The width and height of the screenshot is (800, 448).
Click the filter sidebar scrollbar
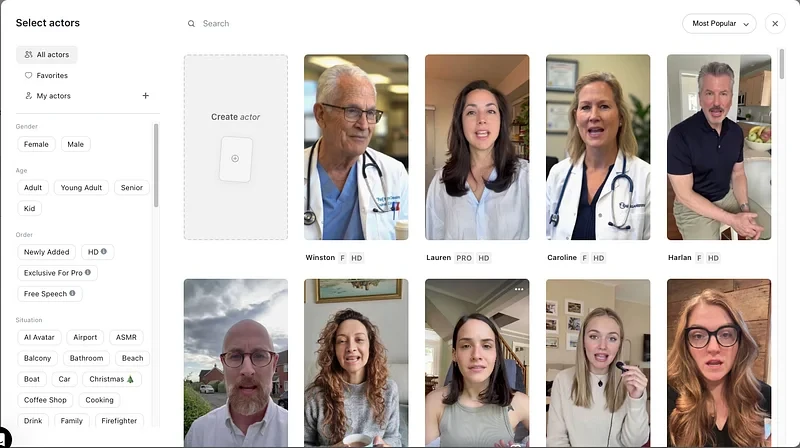point(156,165)
